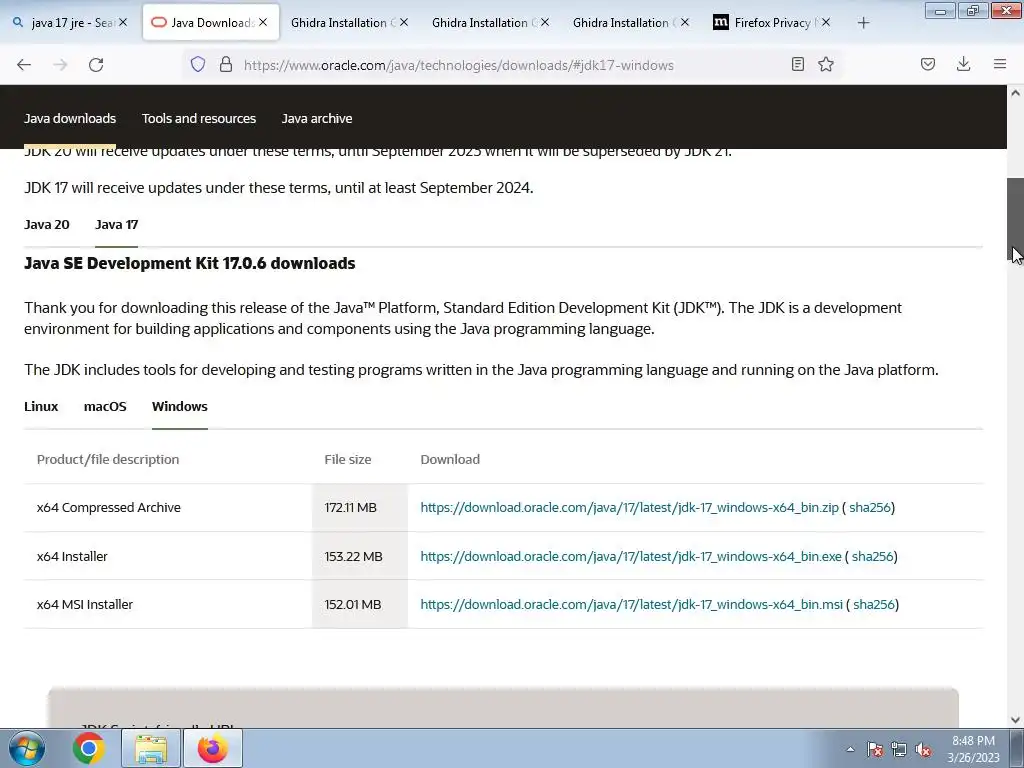Click the page scrollbar up arrow
1024x768 pixels.
[1016, 93]
